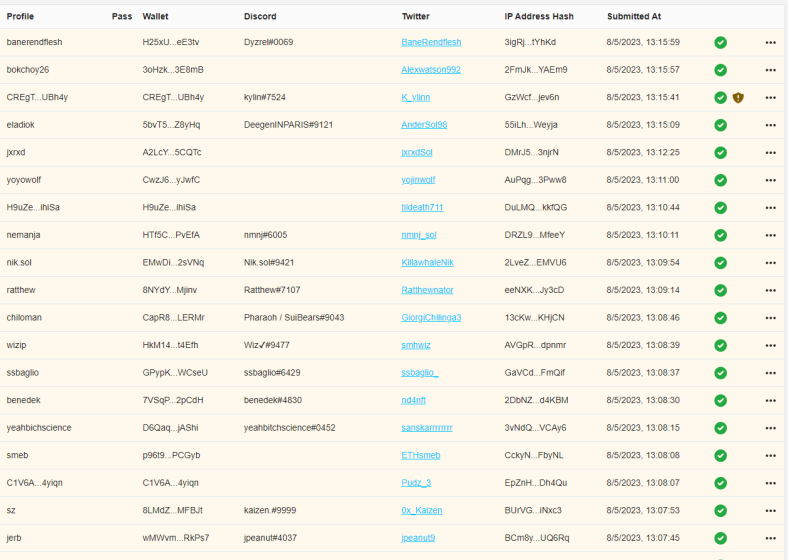Open the 0x_Kaizen Twitter link
788x560 pixels.
point(422,511)
